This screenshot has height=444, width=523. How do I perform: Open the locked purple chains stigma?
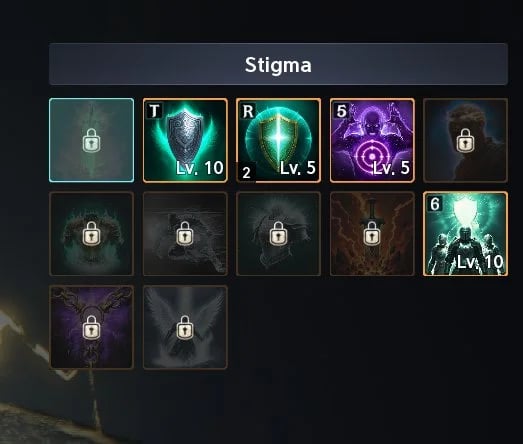coord(91,327)
